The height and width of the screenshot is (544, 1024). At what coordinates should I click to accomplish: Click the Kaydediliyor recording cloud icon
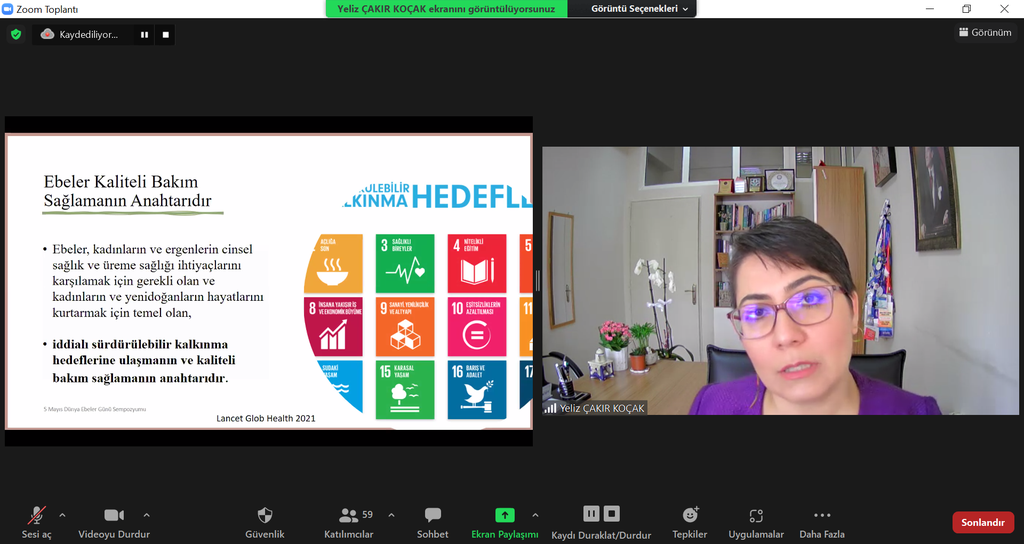tap(47, 34)
